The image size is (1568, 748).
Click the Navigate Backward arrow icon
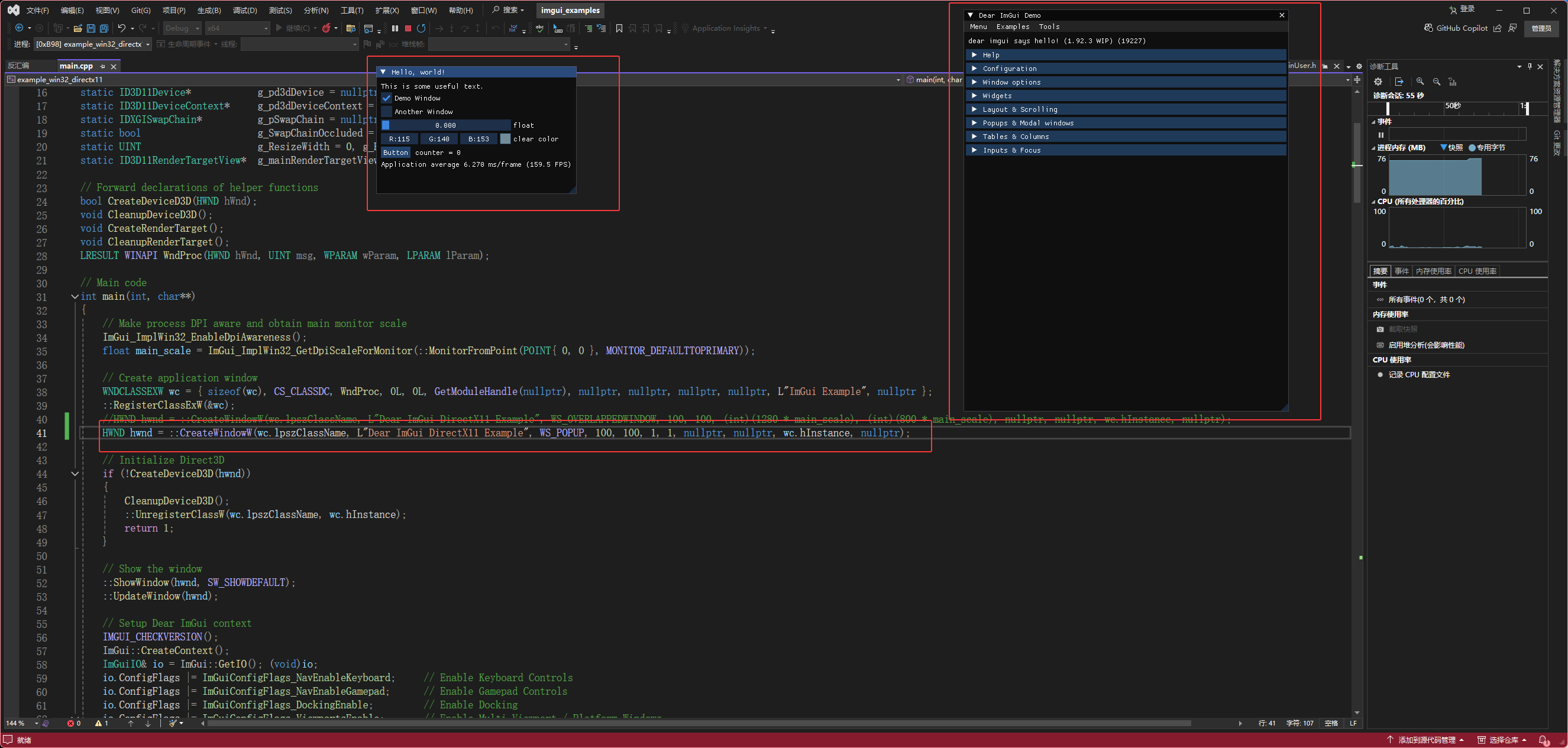20,28
